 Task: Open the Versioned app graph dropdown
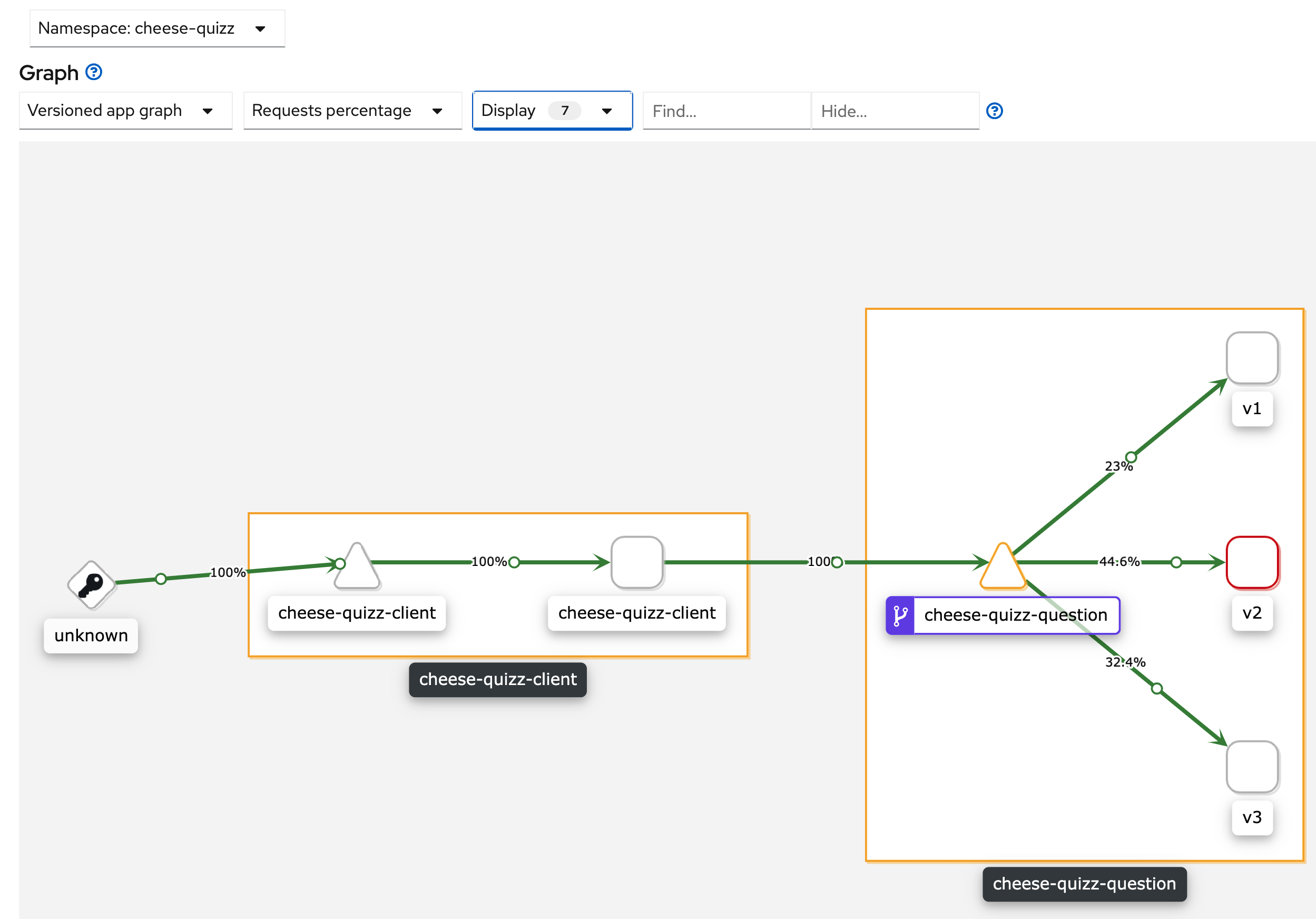(x=125, y=111)
